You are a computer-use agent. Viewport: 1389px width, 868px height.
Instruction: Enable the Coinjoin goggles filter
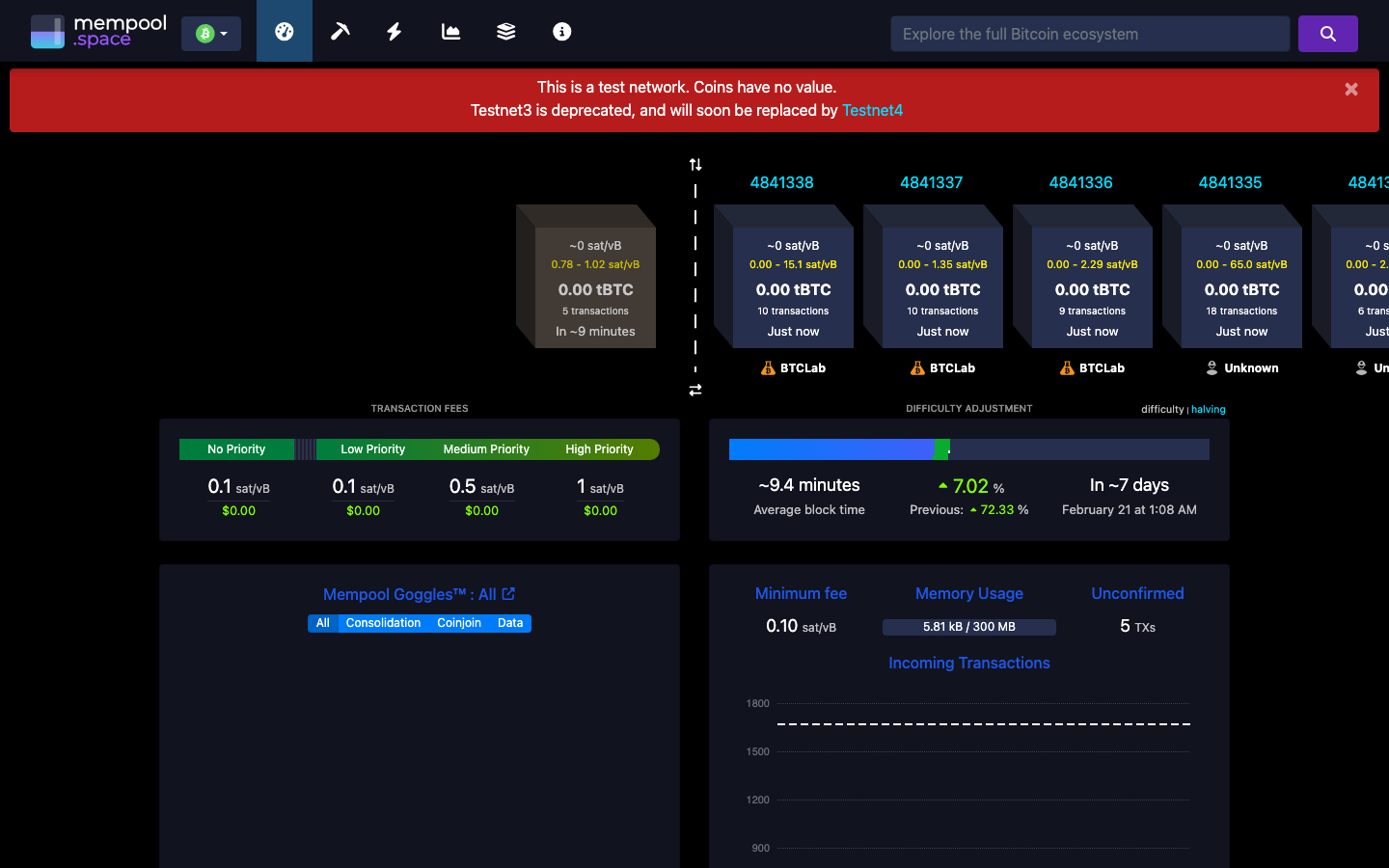point(458,622)
